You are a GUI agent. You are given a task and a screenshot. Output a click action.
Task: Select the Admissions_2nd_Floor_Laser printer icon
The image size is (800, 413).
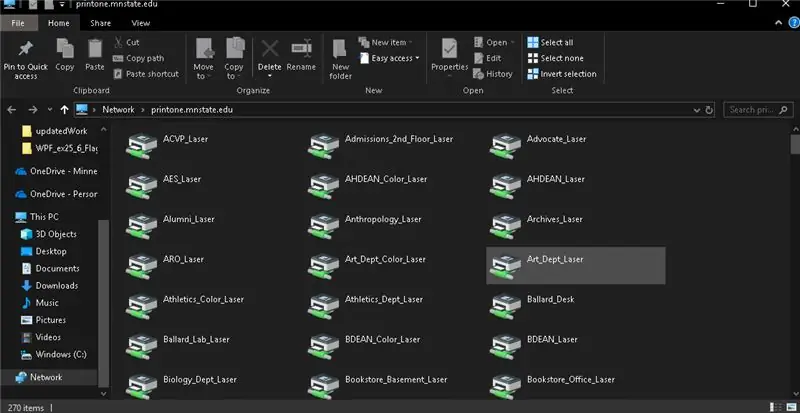pos(323,146)
